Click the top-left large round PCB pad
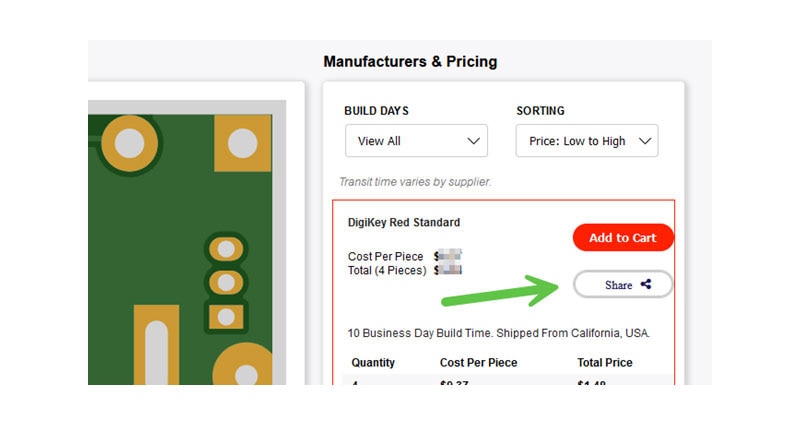This screenshot has height=425, width=800. coord(129,144)
